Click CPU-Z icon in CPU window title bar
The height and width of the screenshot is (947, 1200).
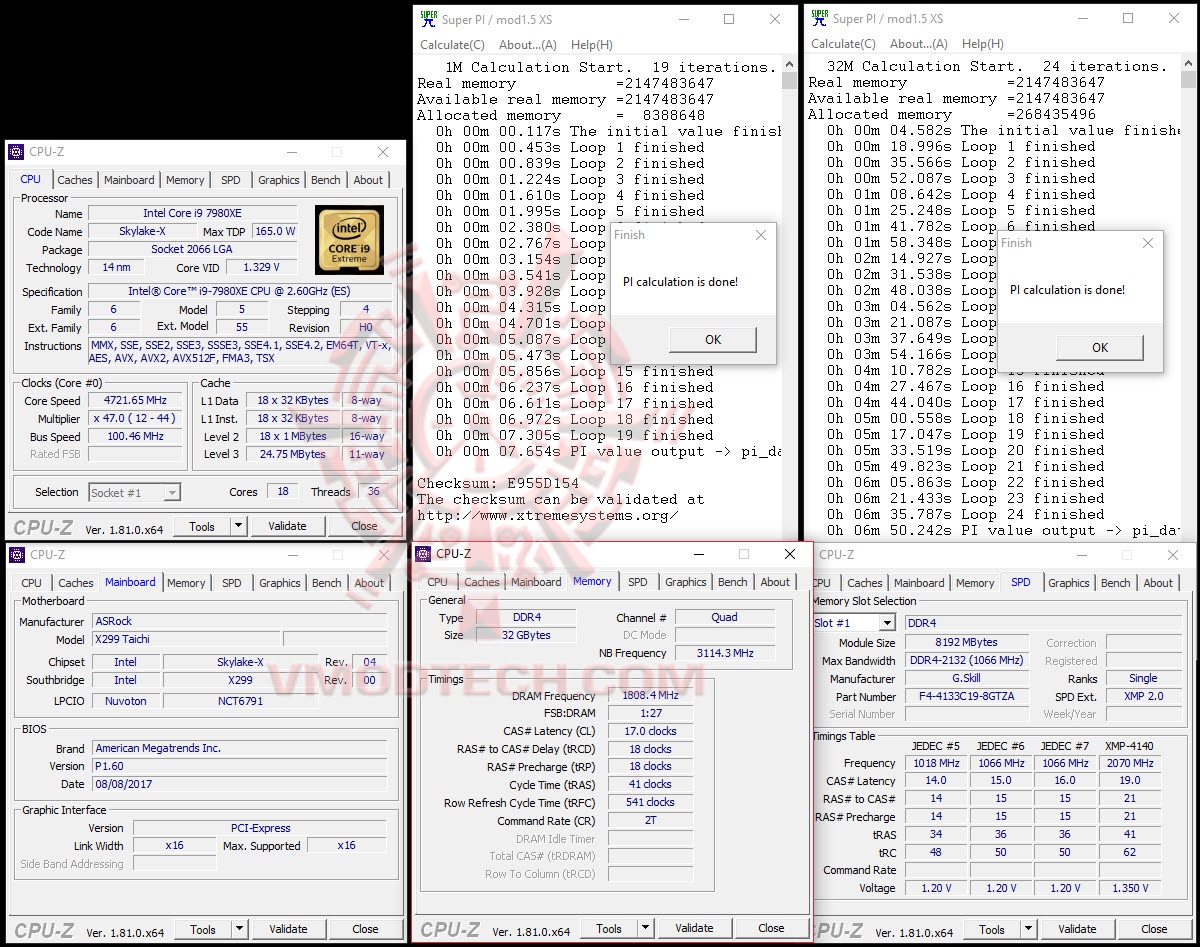pyautogui.click(x=16, y=152)
